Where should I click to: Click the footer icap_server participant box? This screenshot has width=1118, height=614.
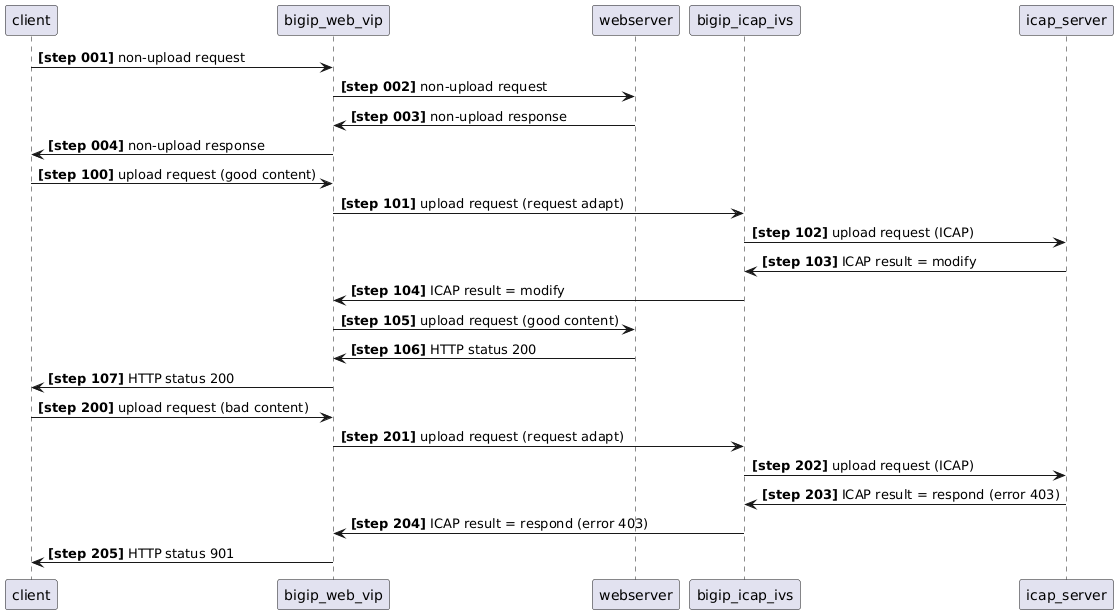pyautogui.click(x=1066, y=595)
